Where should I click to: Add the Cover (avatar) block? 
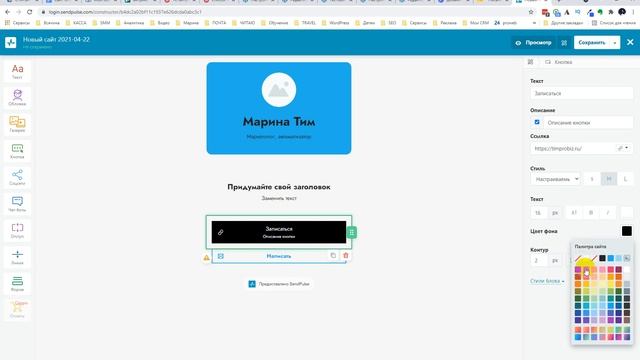click(x=17, y=98)
